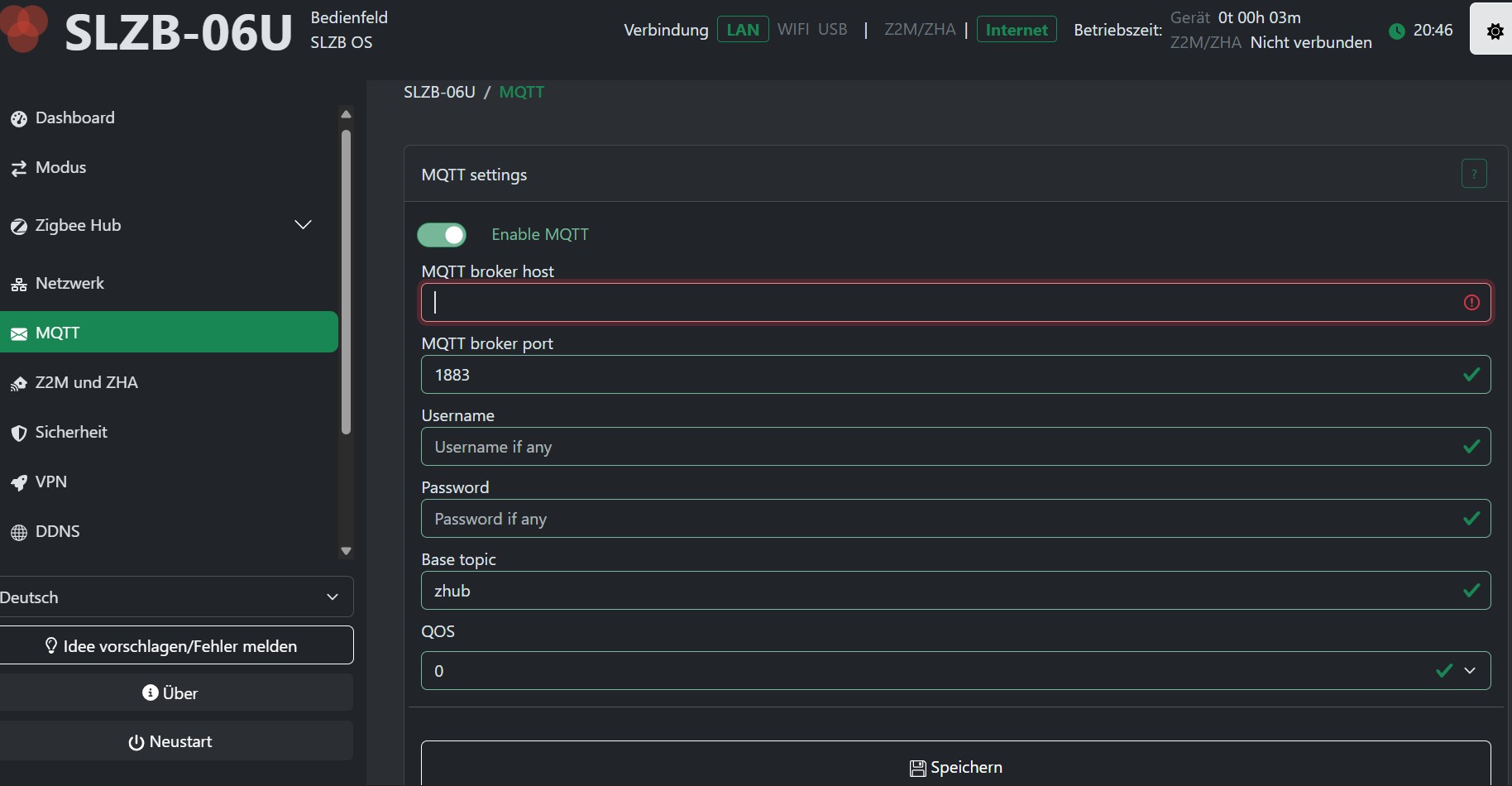
Task: Disable the Enable MQTT switch
Action: coord(442,235)
